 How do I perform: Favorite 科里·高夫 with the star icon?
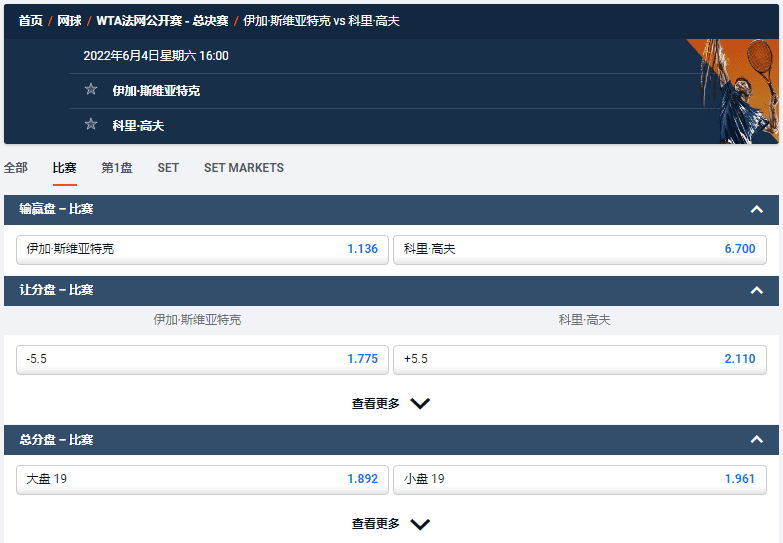[90, 124]
